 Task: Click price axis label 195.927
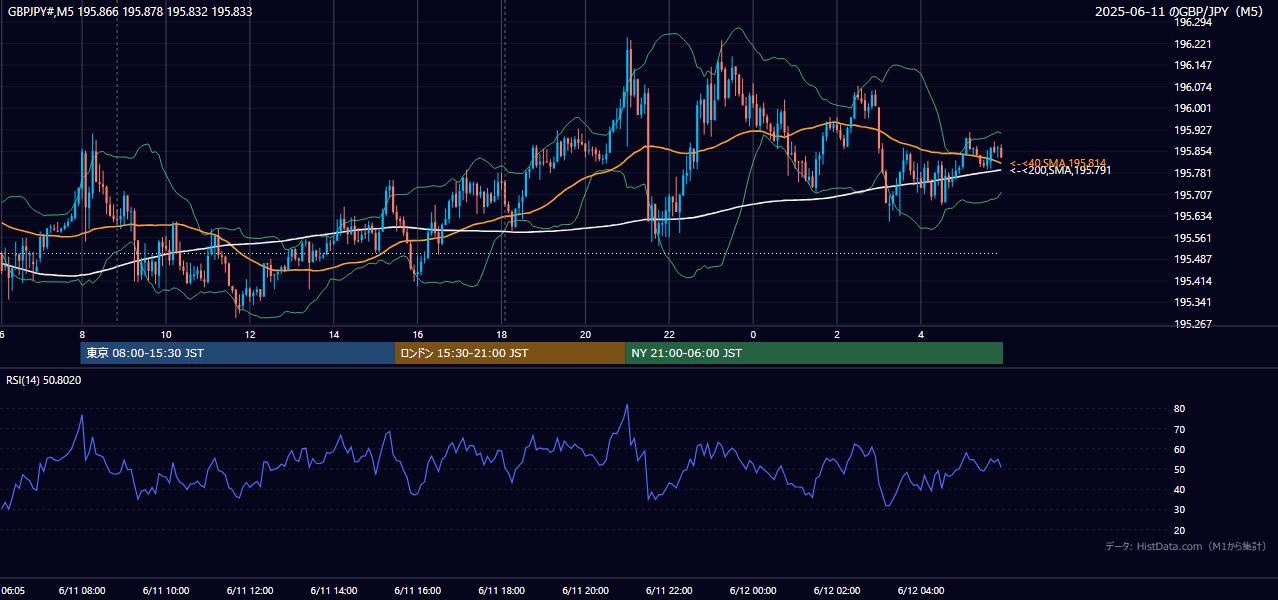pos(1192,130)
